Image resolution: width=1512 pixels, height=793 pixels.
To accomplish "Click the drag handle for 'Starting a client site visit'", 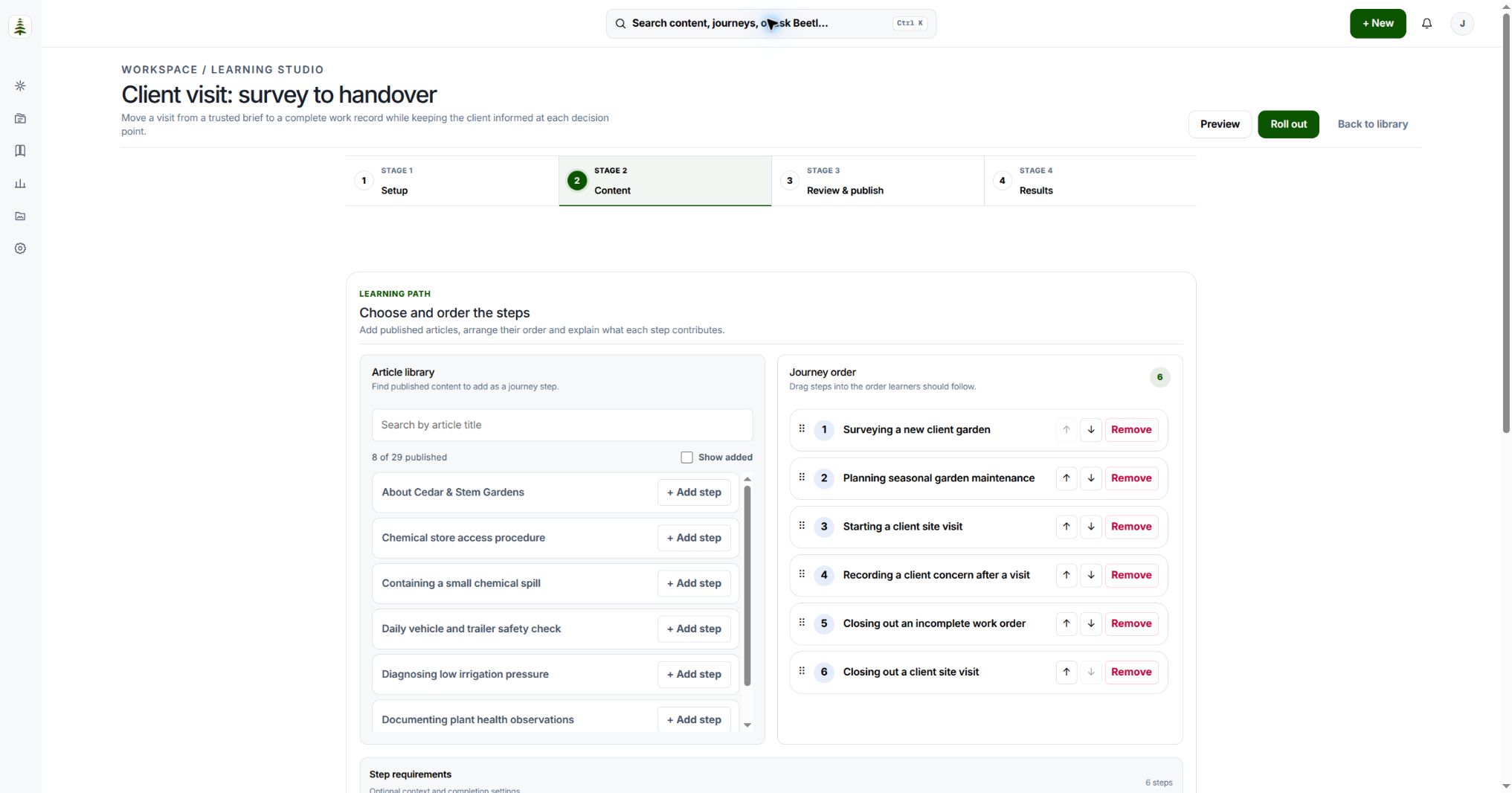I will coord(802,525).
